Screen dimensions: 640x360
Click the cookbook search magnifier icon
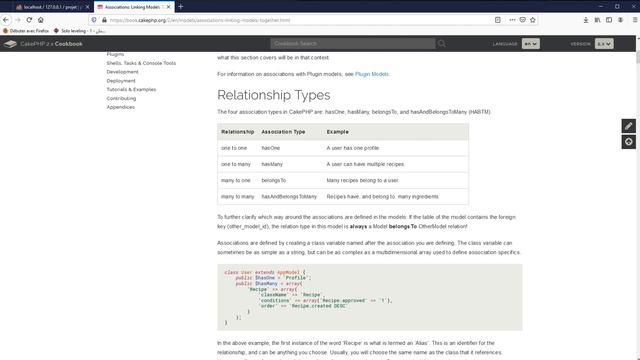442,43
